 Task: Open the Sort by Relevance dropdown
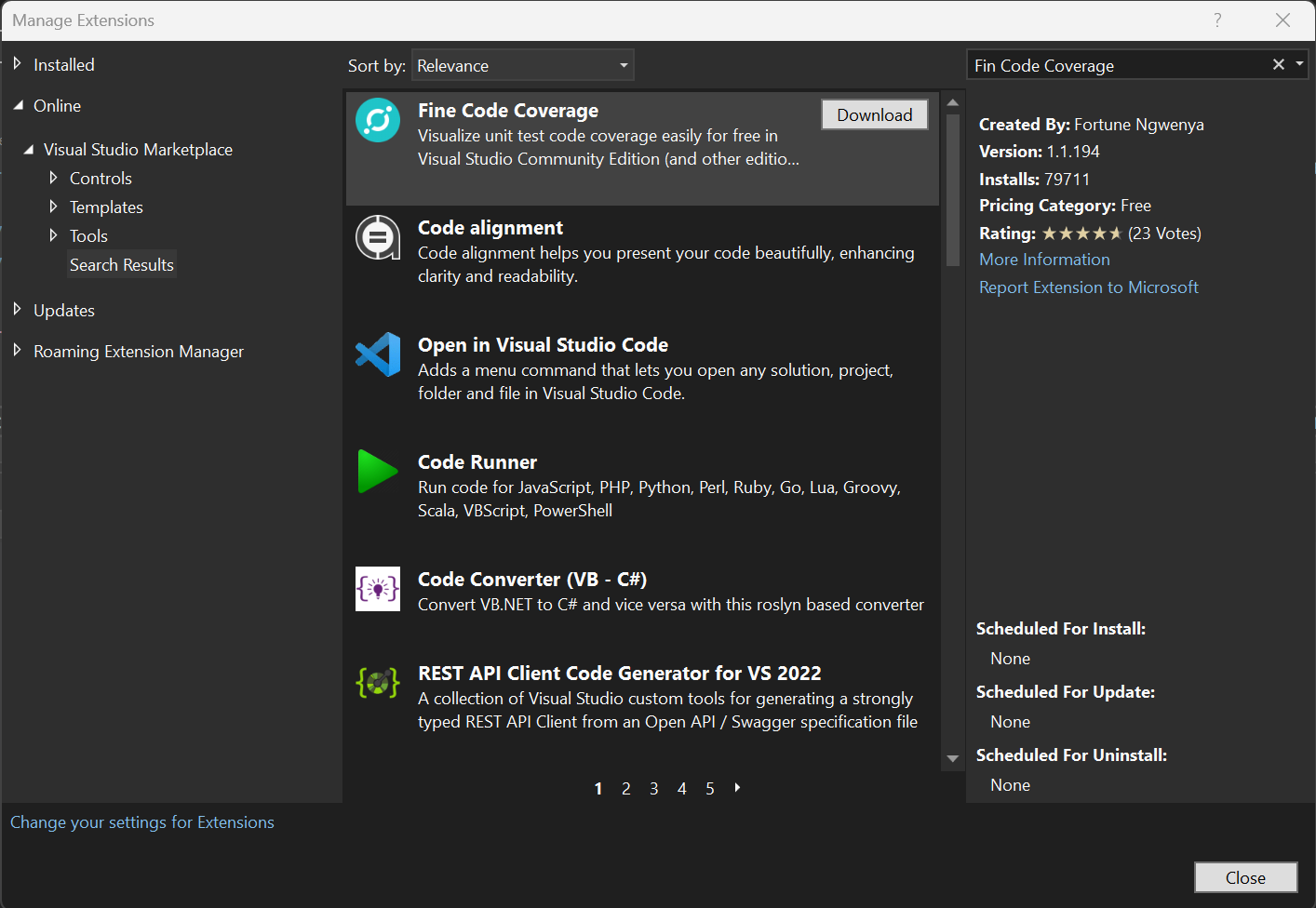pos(523,65)
